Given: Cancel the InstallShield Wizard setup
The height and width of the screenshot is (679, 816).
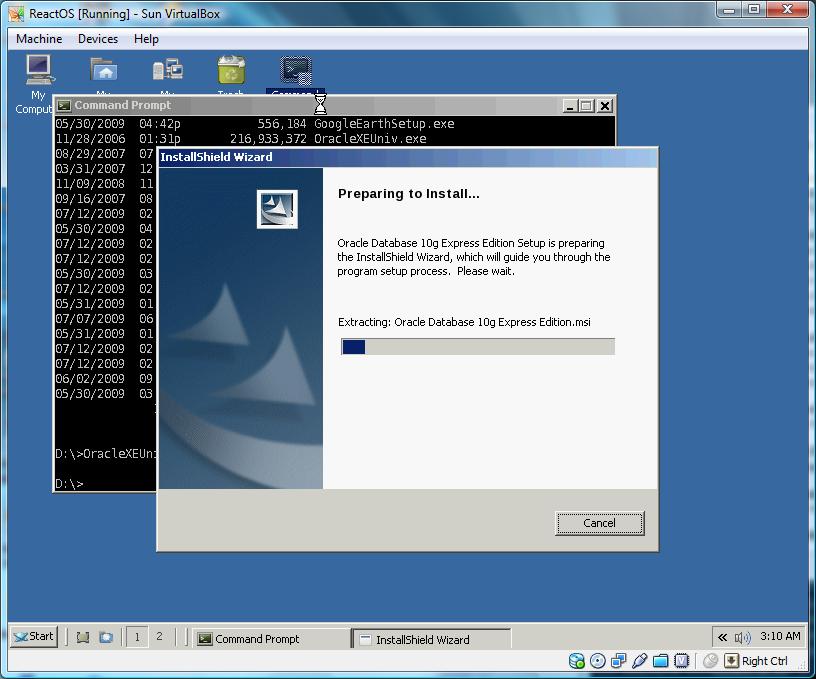Looking at the screenshot, I should (x=599, y=523).
